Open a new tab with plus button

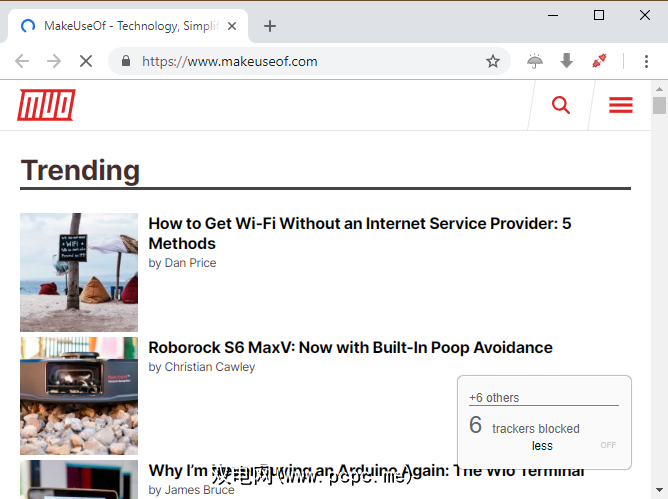click(270, 26)
